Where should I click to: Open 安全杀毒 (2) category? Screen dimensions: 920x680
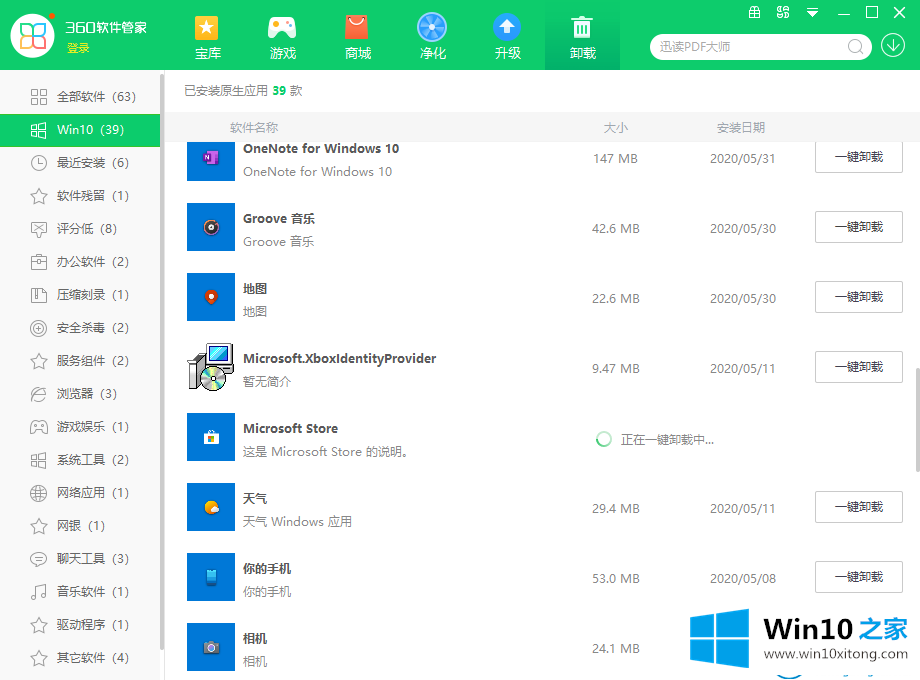click(x=80, y=327)
